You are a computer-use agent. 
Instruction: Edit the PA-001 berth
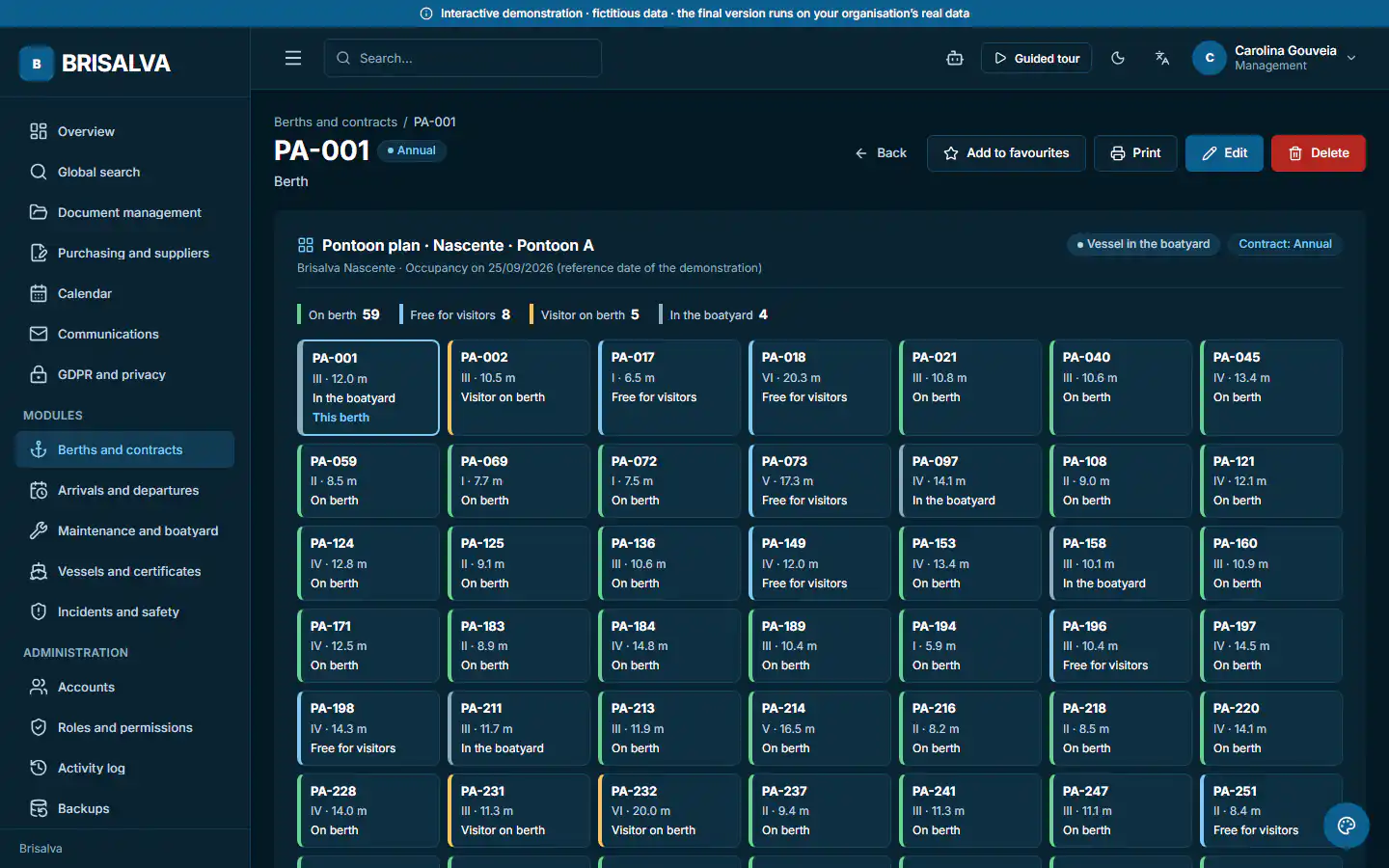pyautogui.click(x=1224, y=153)
